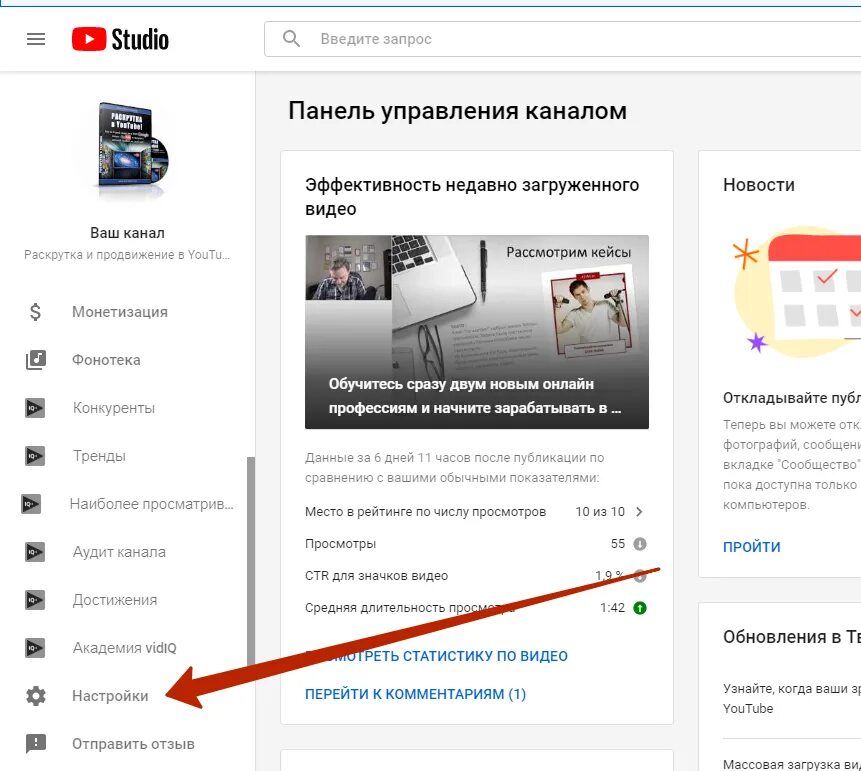Screen dimensions: 861x771
Task: Click the vidIQ icon beside Конкуренты
Action: coord(35,408)
